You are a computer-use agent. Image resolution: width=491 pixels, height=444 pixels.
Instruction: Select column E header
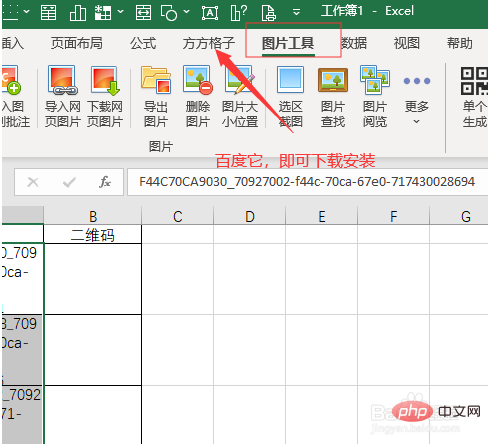point(322,216)
